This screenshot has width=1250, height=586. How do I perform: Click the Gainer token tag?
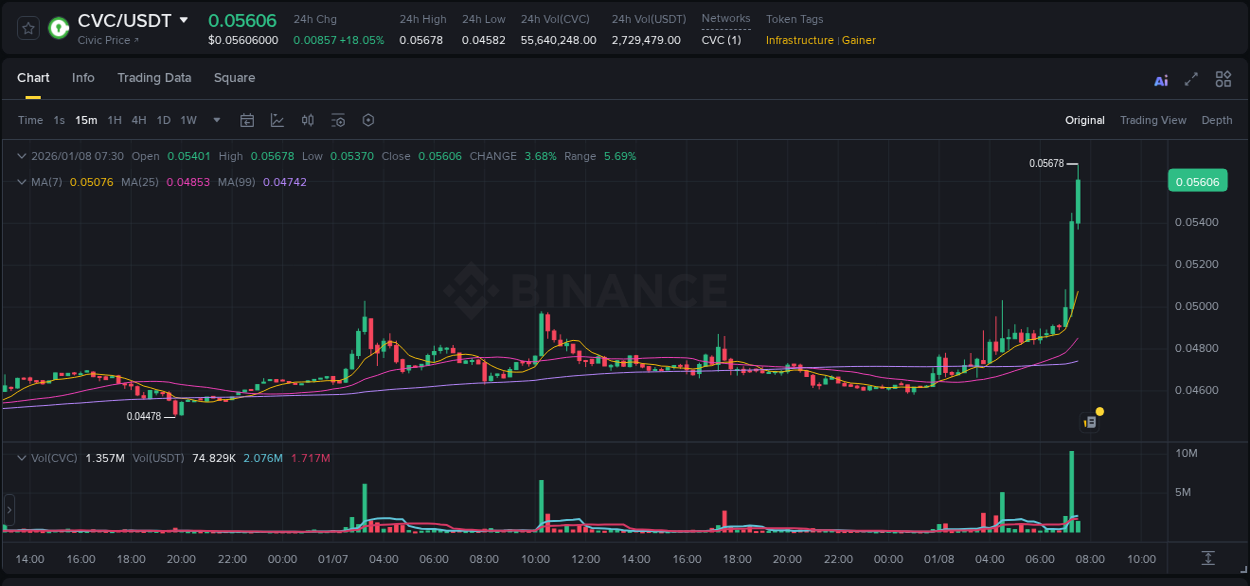(859, 41)
